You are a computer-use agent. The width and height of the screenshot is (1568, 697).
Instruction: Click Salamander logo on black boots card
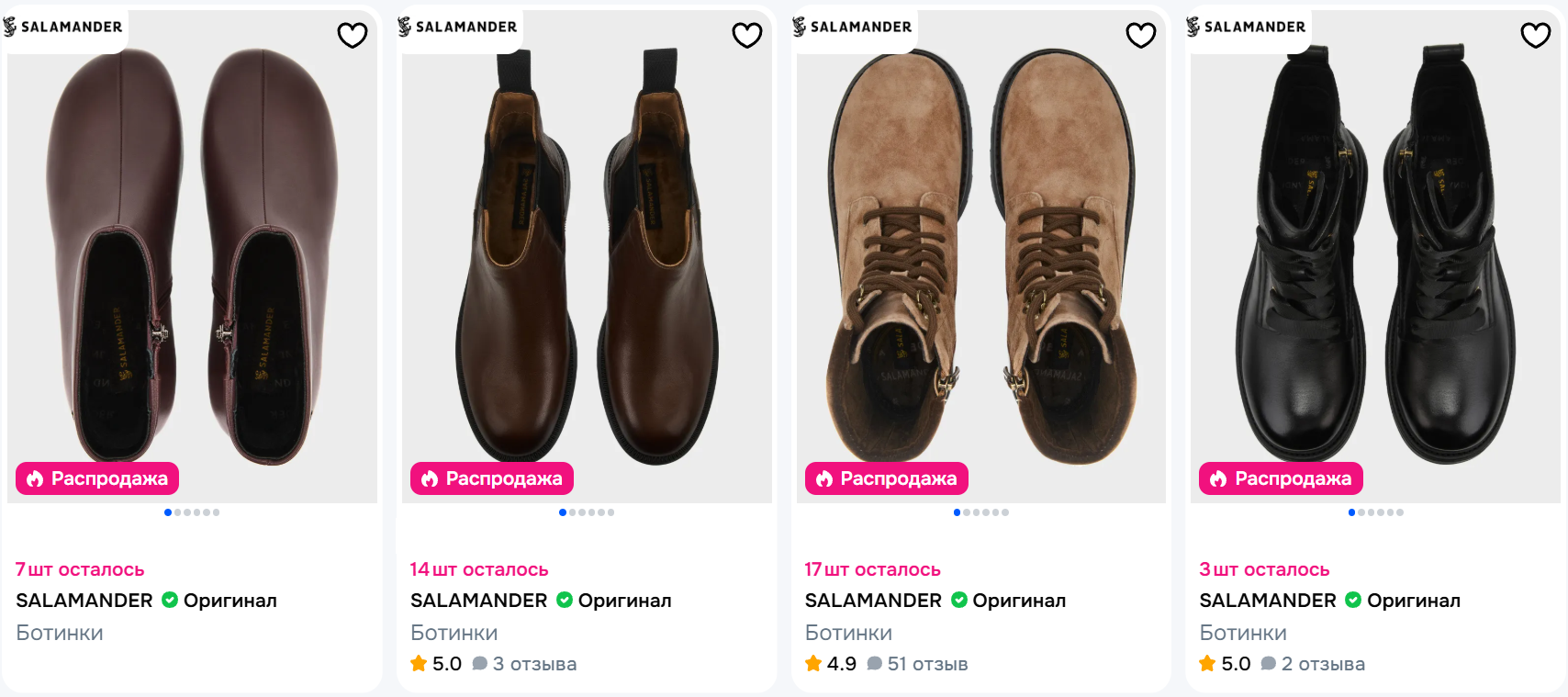coord(1247,27)
